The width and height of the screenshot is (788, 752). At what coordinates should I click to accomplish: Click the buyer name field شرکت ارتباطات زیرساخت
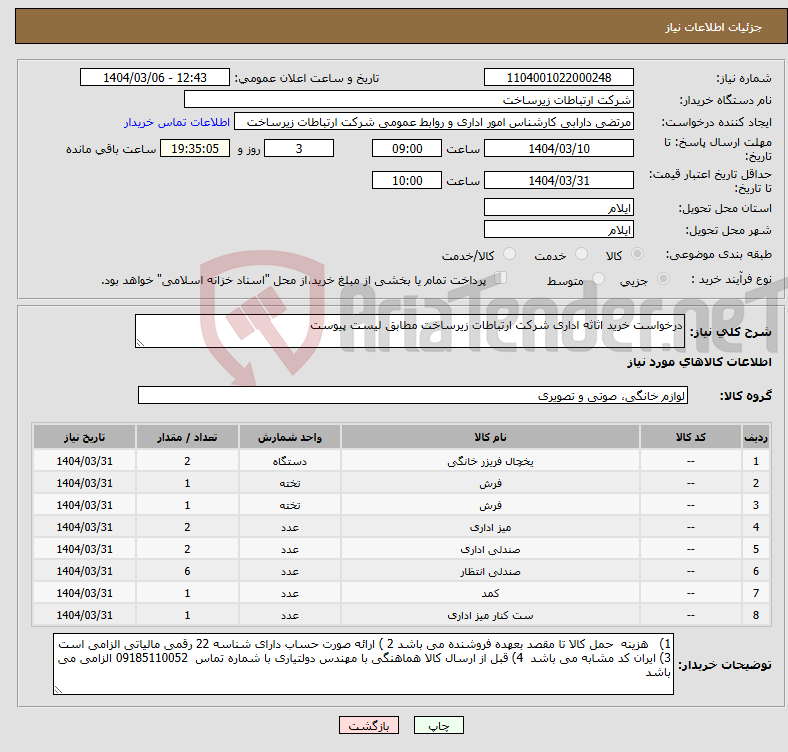coord(409,100)
